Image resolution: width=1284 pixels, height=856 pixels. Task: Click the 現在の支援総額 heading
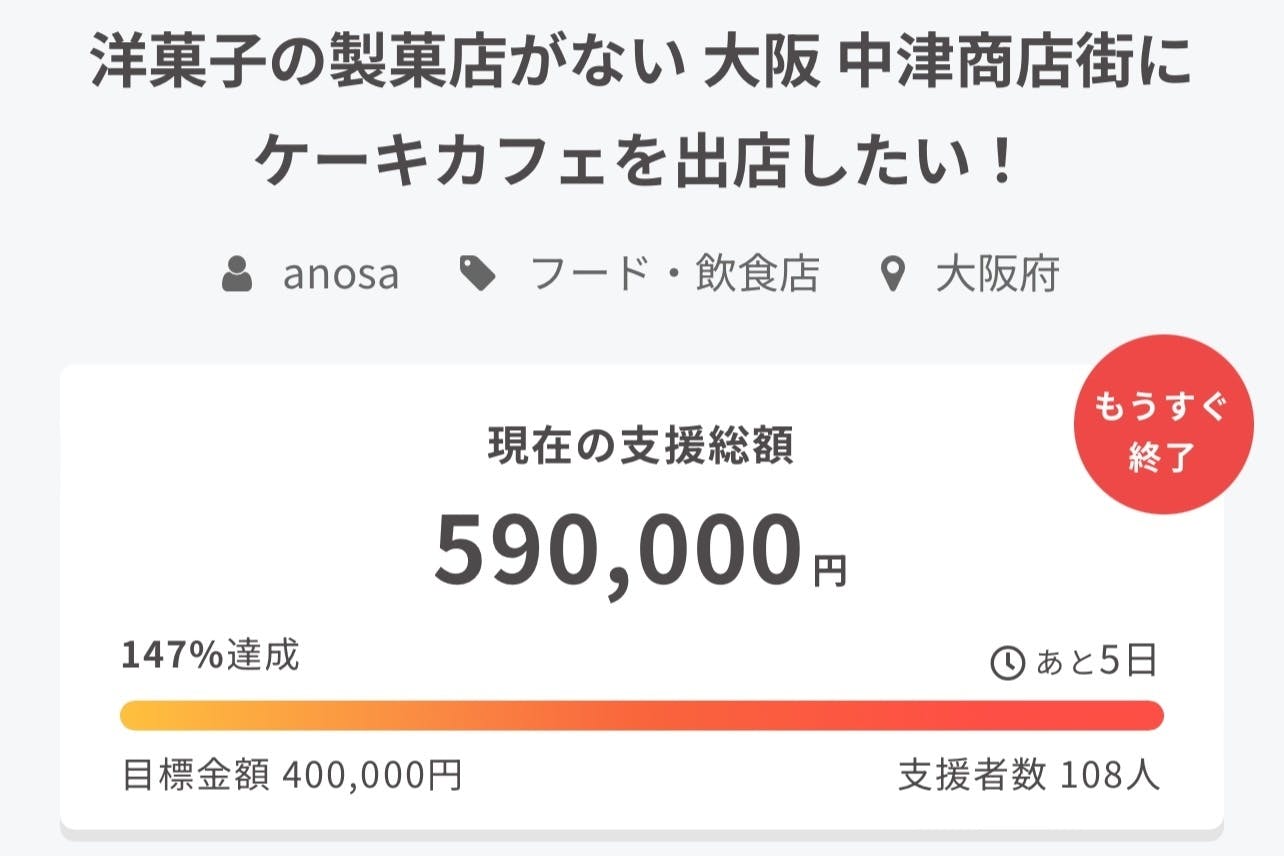(641, 447)
